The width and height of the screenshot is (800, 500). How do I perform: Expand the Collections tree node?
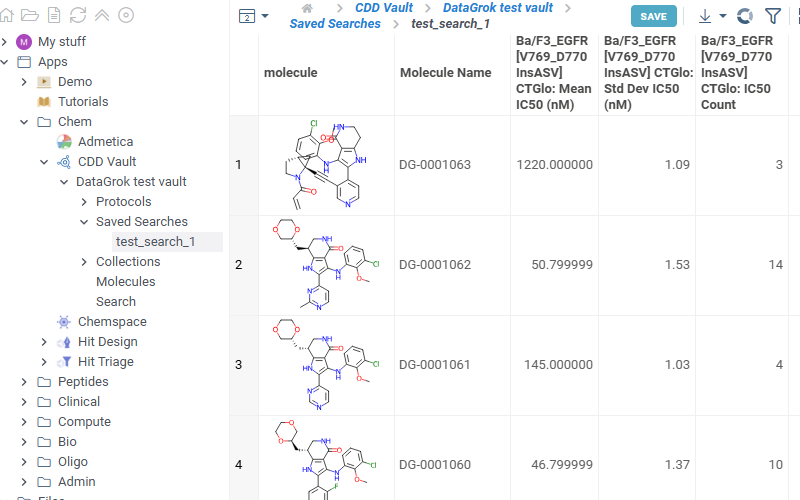[x=84, y=262]
